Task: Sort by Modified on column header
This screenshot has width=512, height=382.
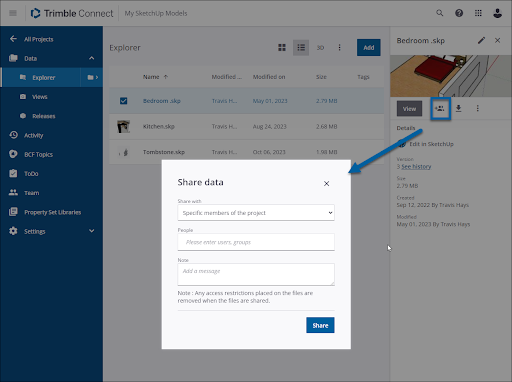Action: click(269, 77)
